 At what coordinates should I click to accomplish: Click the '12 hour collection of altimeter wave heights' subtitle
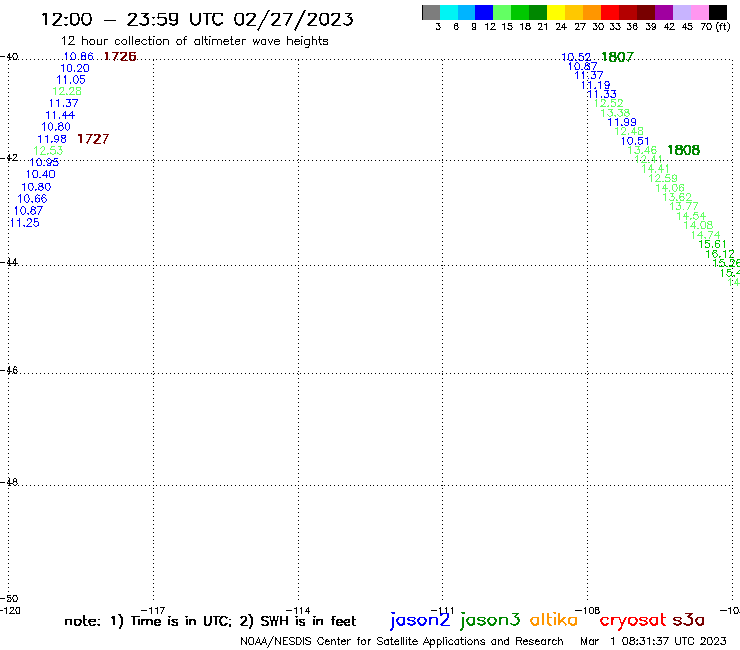coord(194,41)
